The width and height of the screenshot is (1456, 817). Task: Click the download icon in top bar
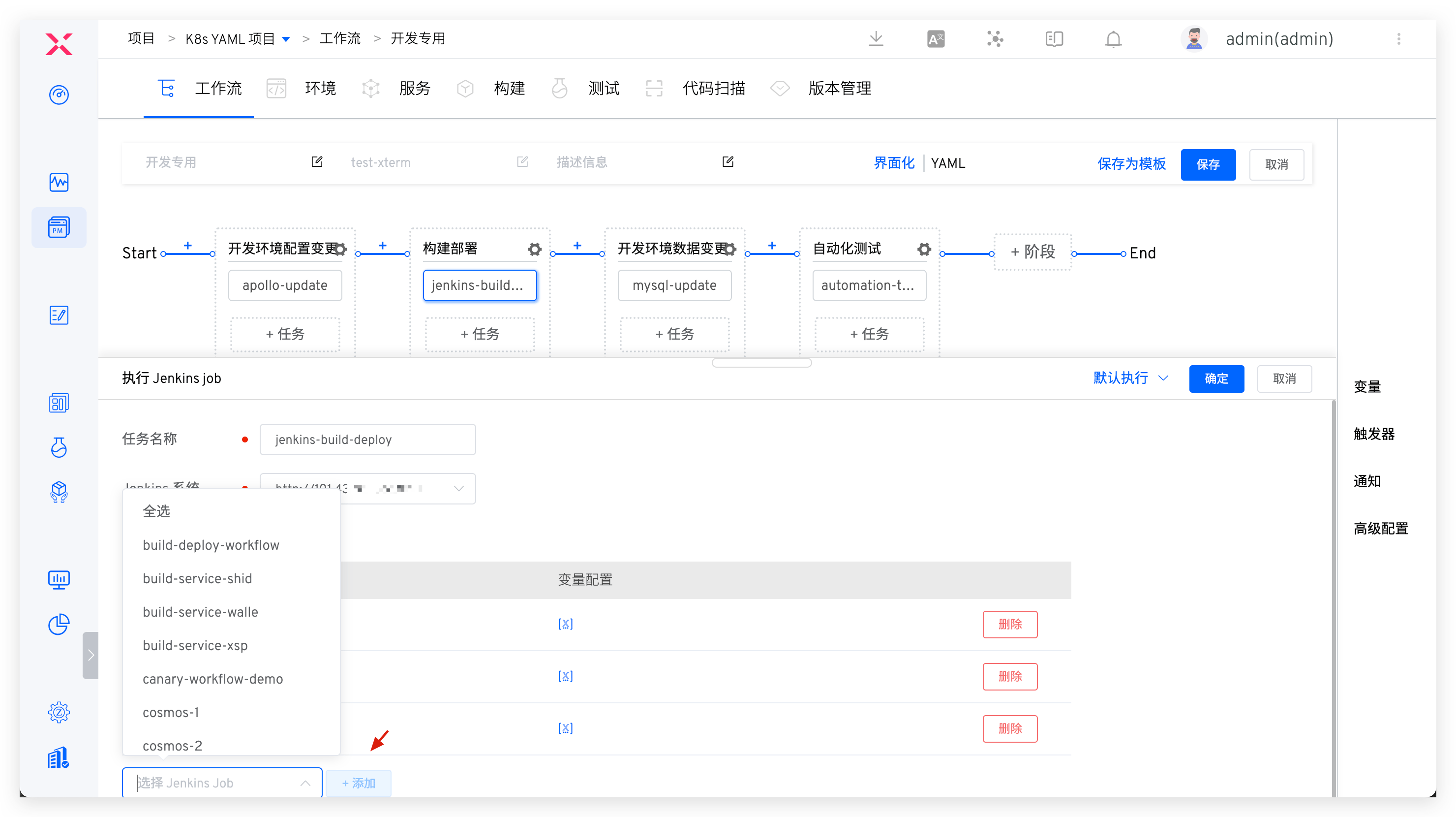tap(876, 38)
